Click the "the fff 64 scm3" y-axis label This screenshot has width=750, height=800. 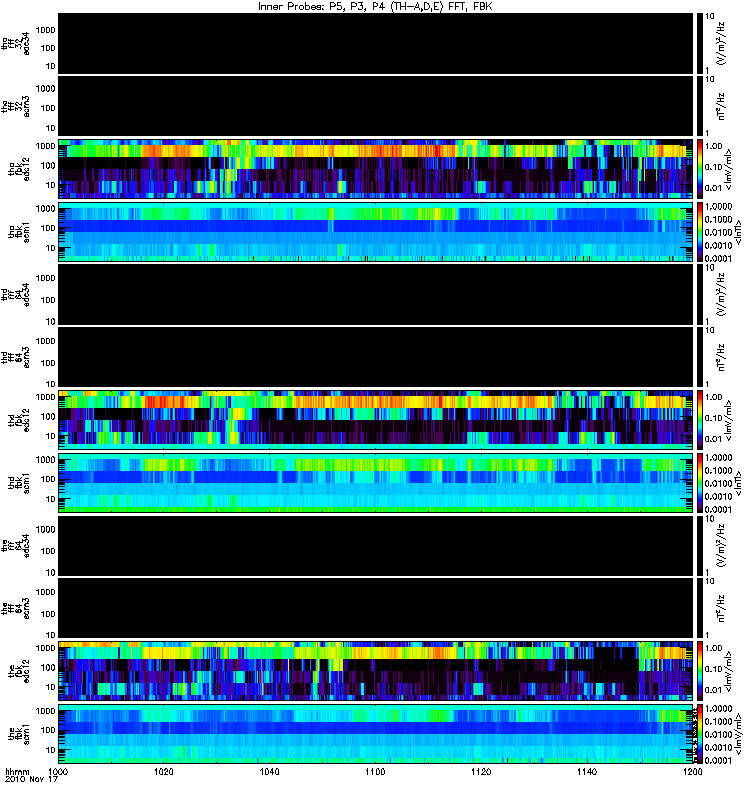click(15, 608)
